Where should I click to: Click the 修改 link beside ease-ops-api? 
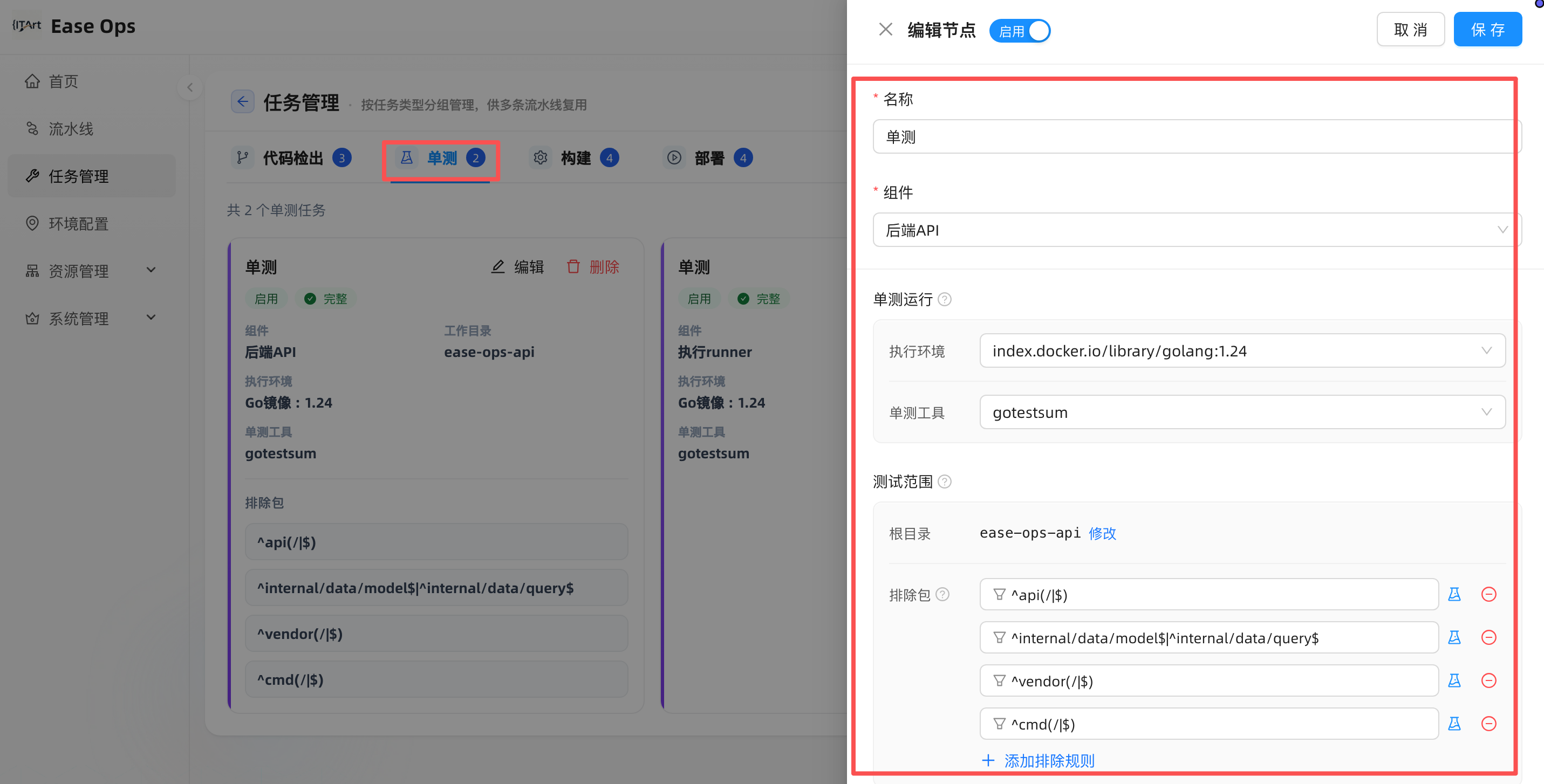point(1102,533)
